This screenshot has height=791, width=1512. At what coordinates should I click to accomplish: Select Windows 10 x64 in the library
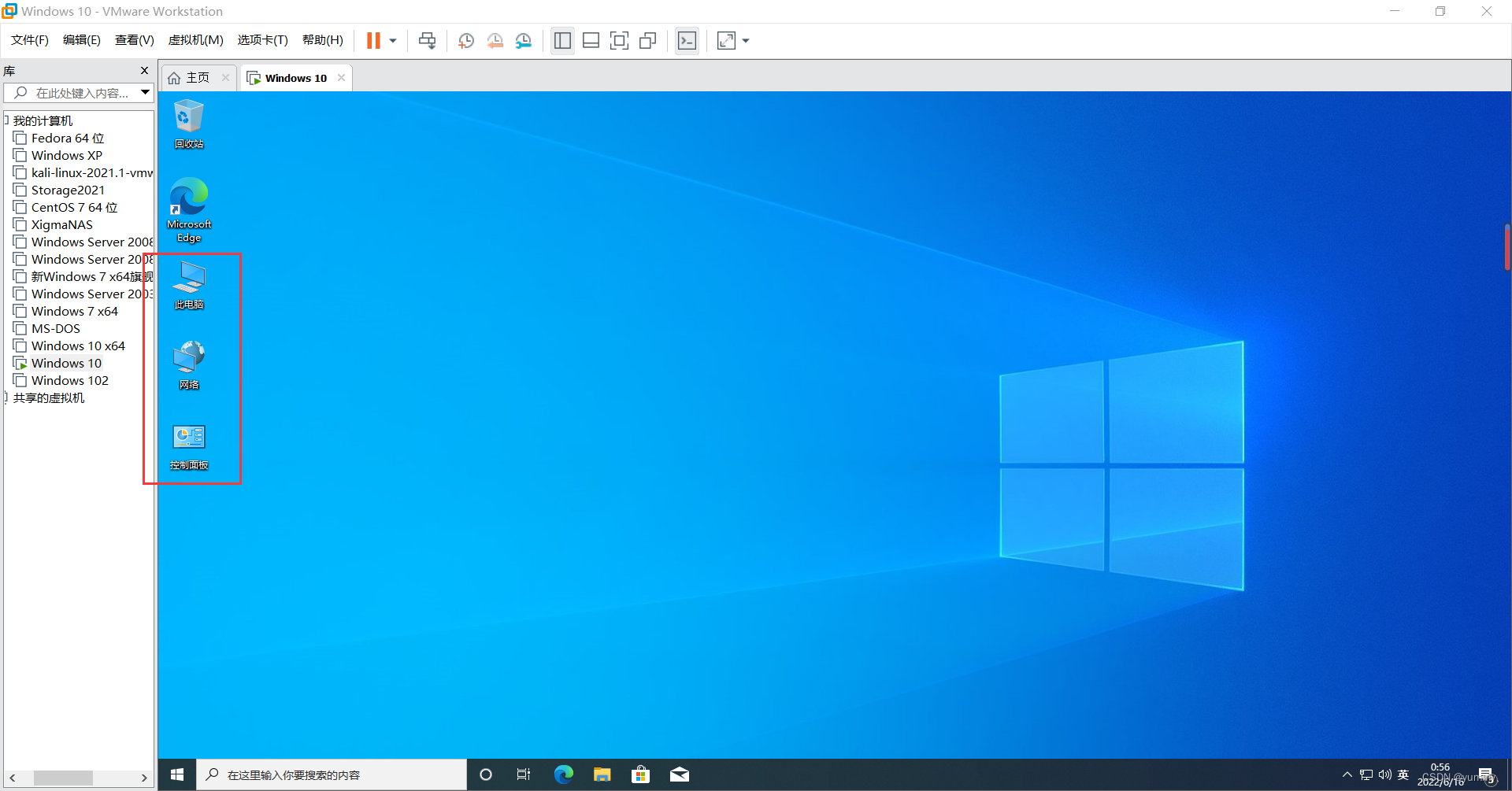(77, 346)
